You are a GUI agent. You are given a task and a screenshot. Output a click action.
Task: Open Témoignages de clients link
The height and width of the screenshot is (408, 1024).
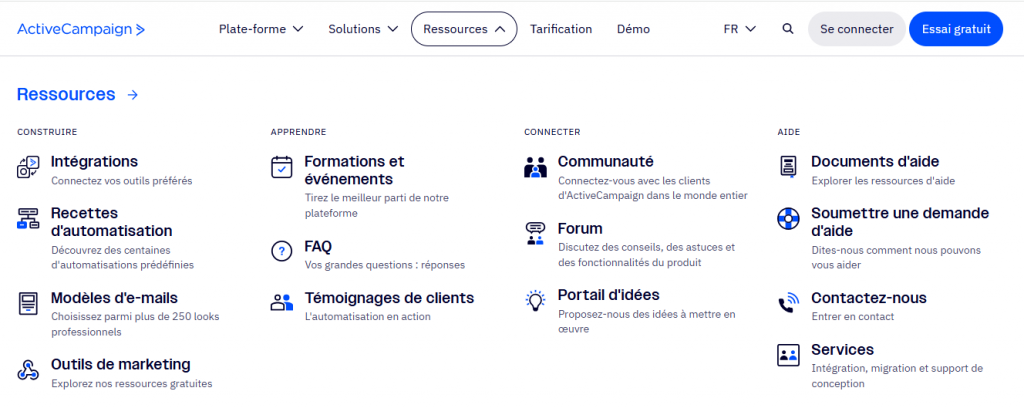pos(389,298)
